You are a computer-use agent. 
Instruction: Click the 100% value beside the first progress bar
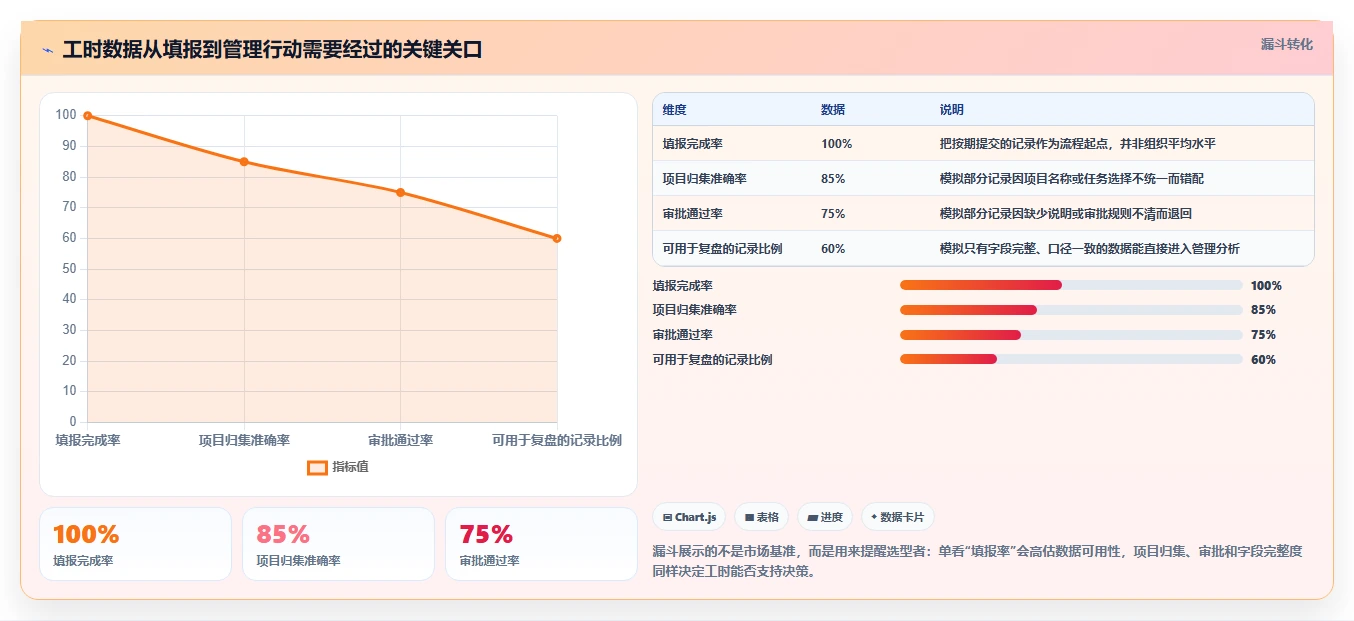[x=1266, y=286]
